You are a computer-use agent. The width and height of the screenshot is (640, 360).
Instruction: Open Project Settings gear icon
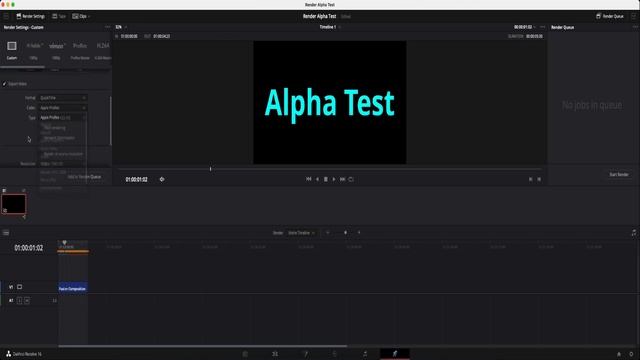point(631,354)
